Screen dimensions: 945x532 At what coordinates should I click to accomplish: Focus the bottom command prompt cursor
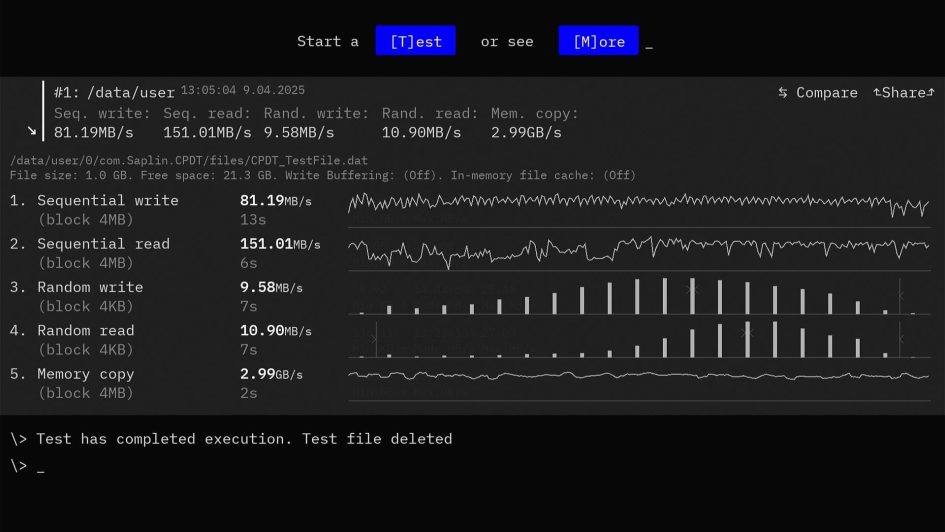click(41, 467)
